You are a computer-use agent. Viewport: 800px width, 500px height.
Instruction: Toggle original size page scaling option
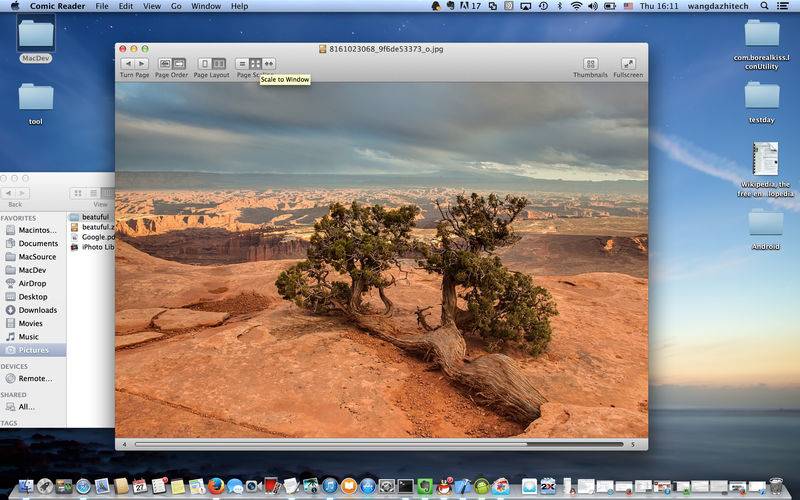tap(242, 64)
